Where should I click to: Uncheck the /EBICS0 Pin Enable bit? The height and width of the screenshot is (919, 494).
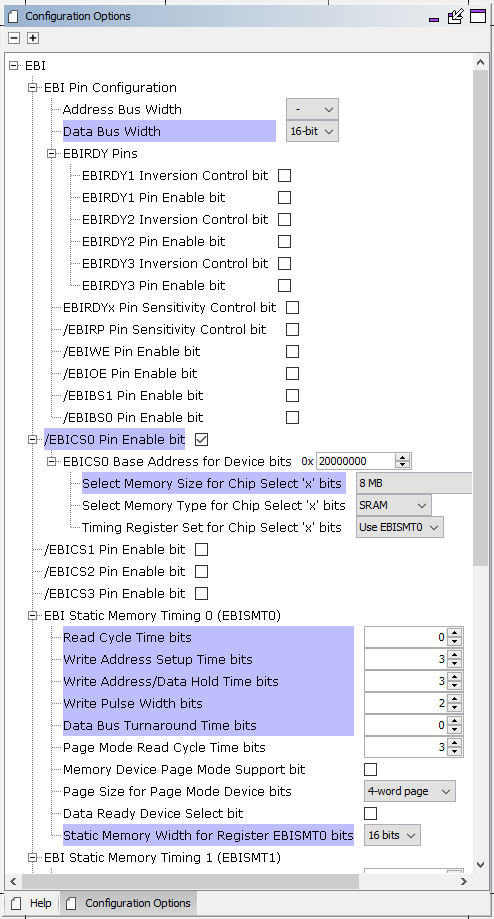click(x=201, y=440)
